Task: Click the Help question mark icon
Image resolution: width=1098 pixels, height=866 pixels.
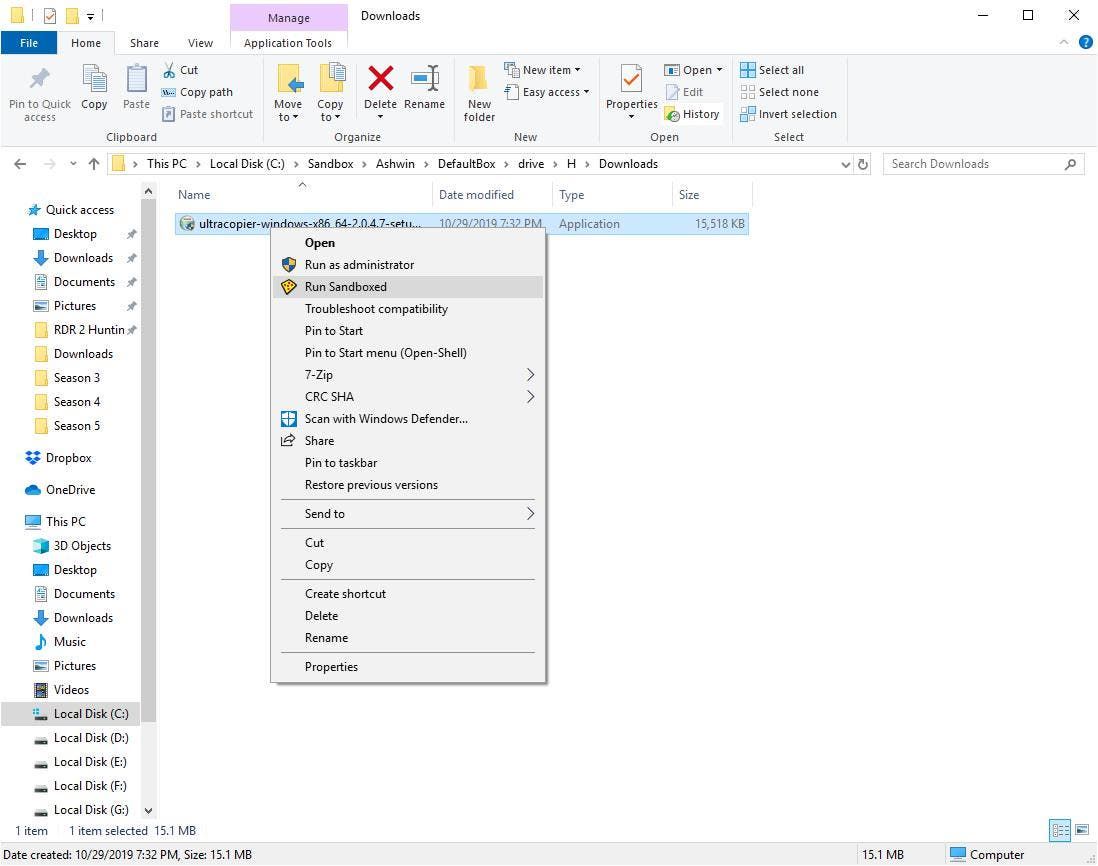Action: click(1085, 42)
